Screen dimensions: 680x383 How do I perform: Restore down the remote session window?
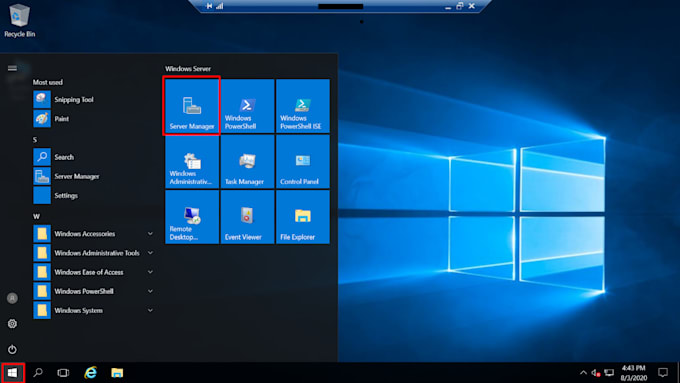(460, 6)
